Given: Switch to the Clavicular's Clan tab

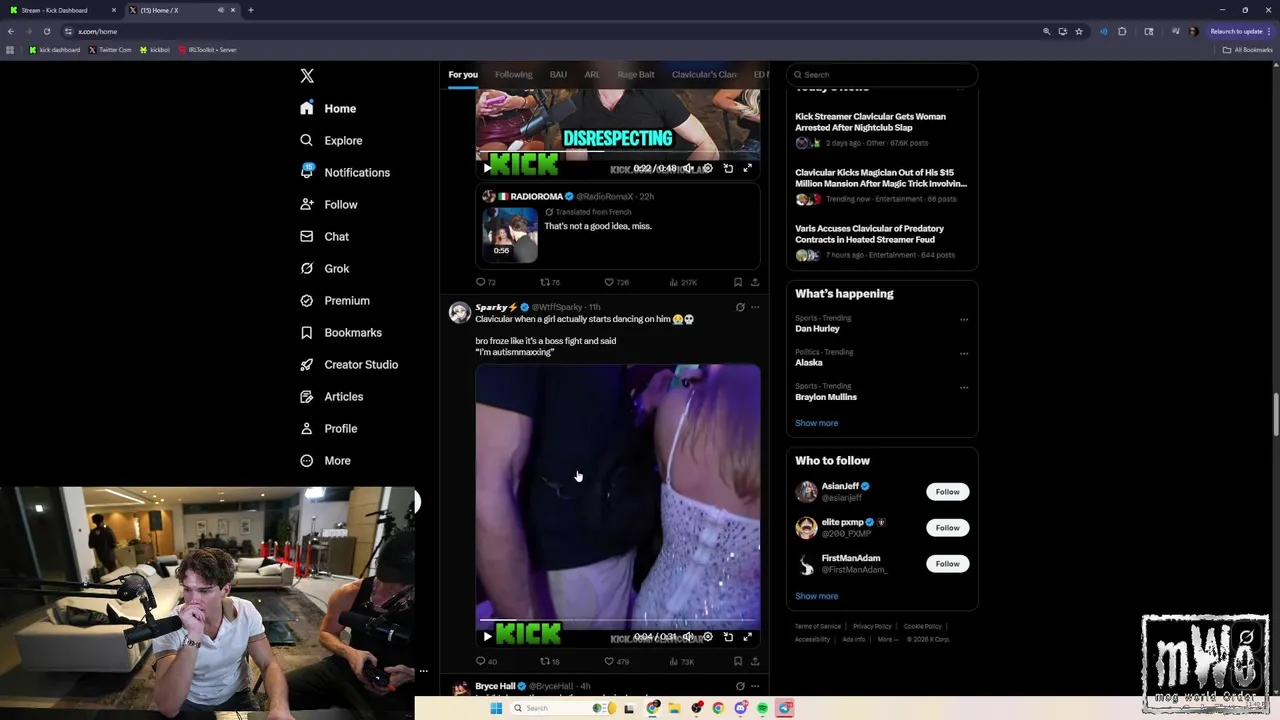Looking at the screenshot, I should tap(704, 74).
